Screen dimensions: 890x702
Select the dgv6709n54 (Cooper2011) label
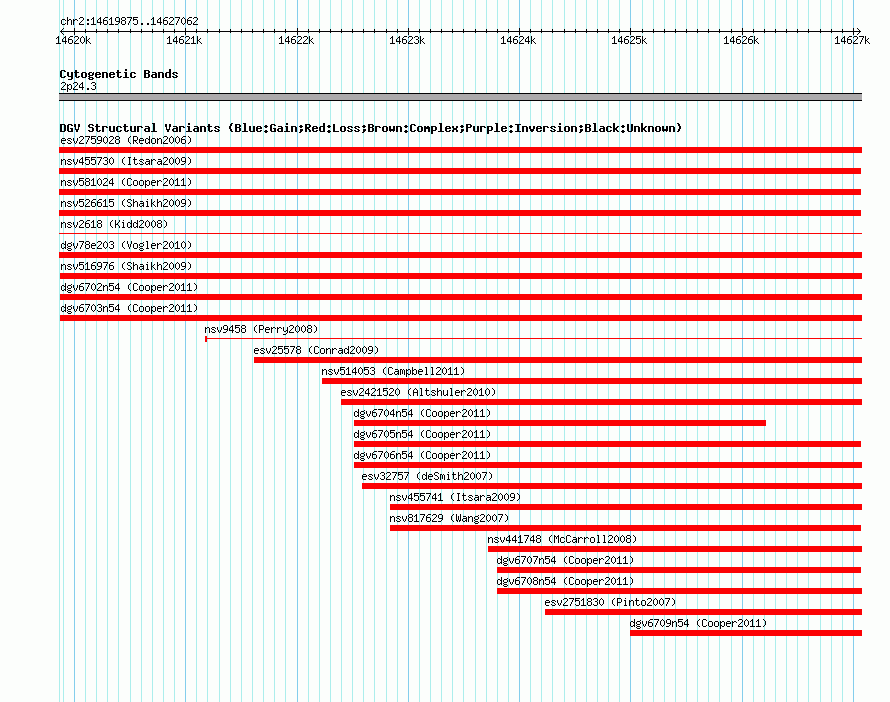(x=698, y=623)
